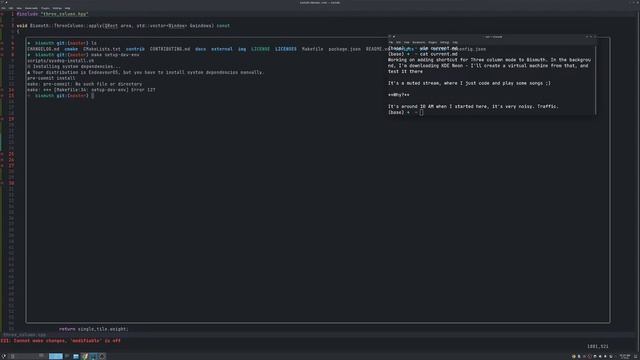Viewport: 640px width, 360px height.
Task: Click the Makefile 'Error 127' line
Action: tap(91, 90)
